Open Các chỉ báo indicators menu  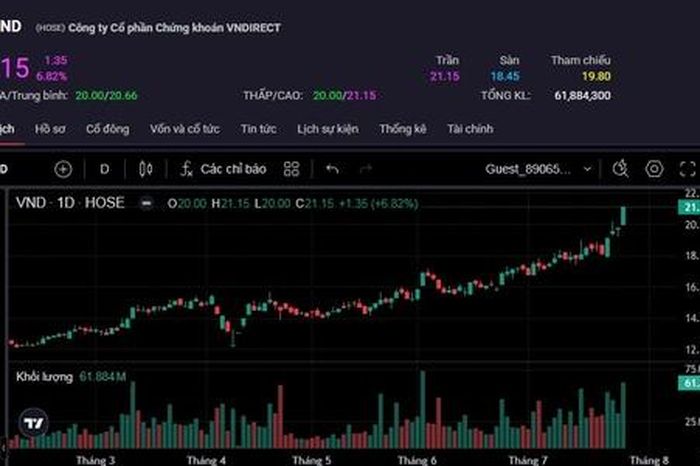click(223, 169)
